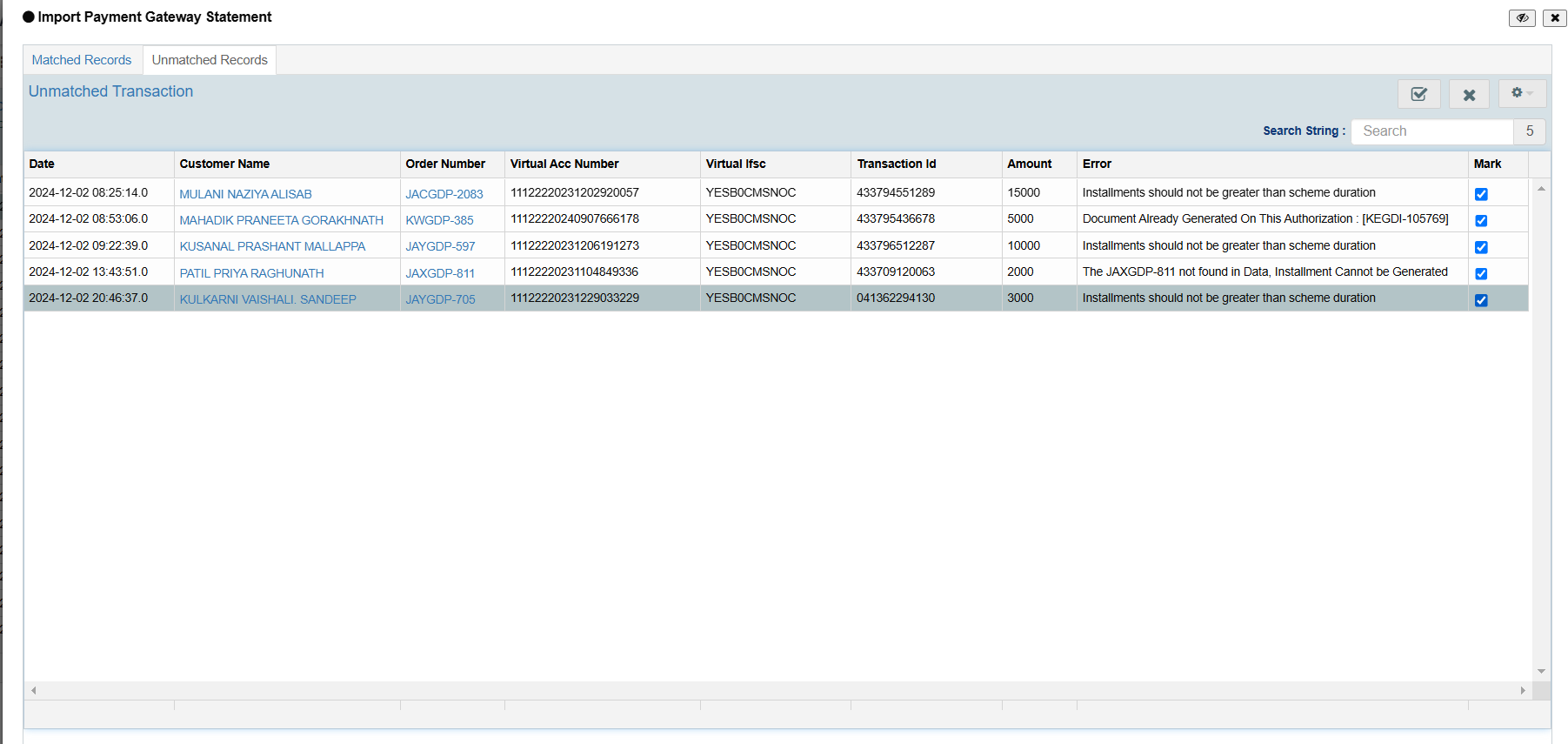
Task: Click the horizontal scroll right arrow
Action: [x=1523, y=690]
